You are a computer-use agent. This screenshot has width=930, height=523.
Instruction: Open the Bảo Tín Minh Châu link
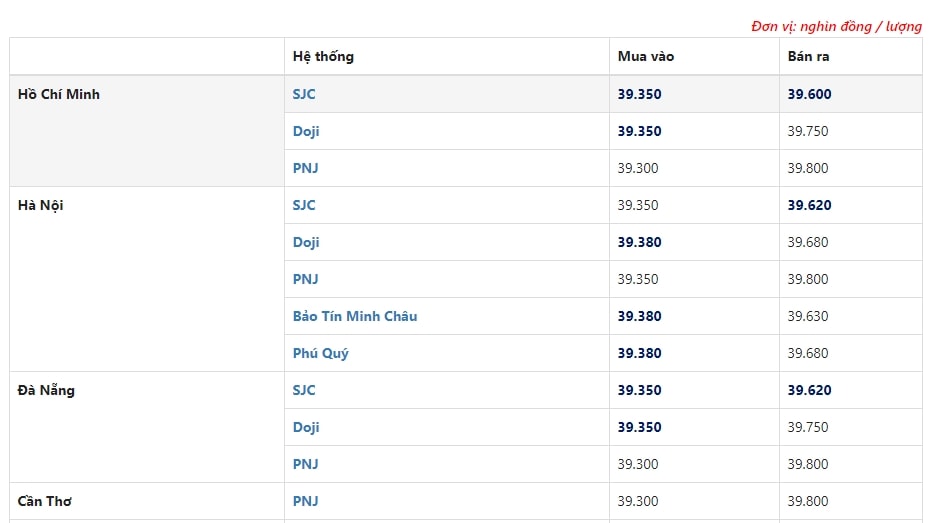(355, 316)
